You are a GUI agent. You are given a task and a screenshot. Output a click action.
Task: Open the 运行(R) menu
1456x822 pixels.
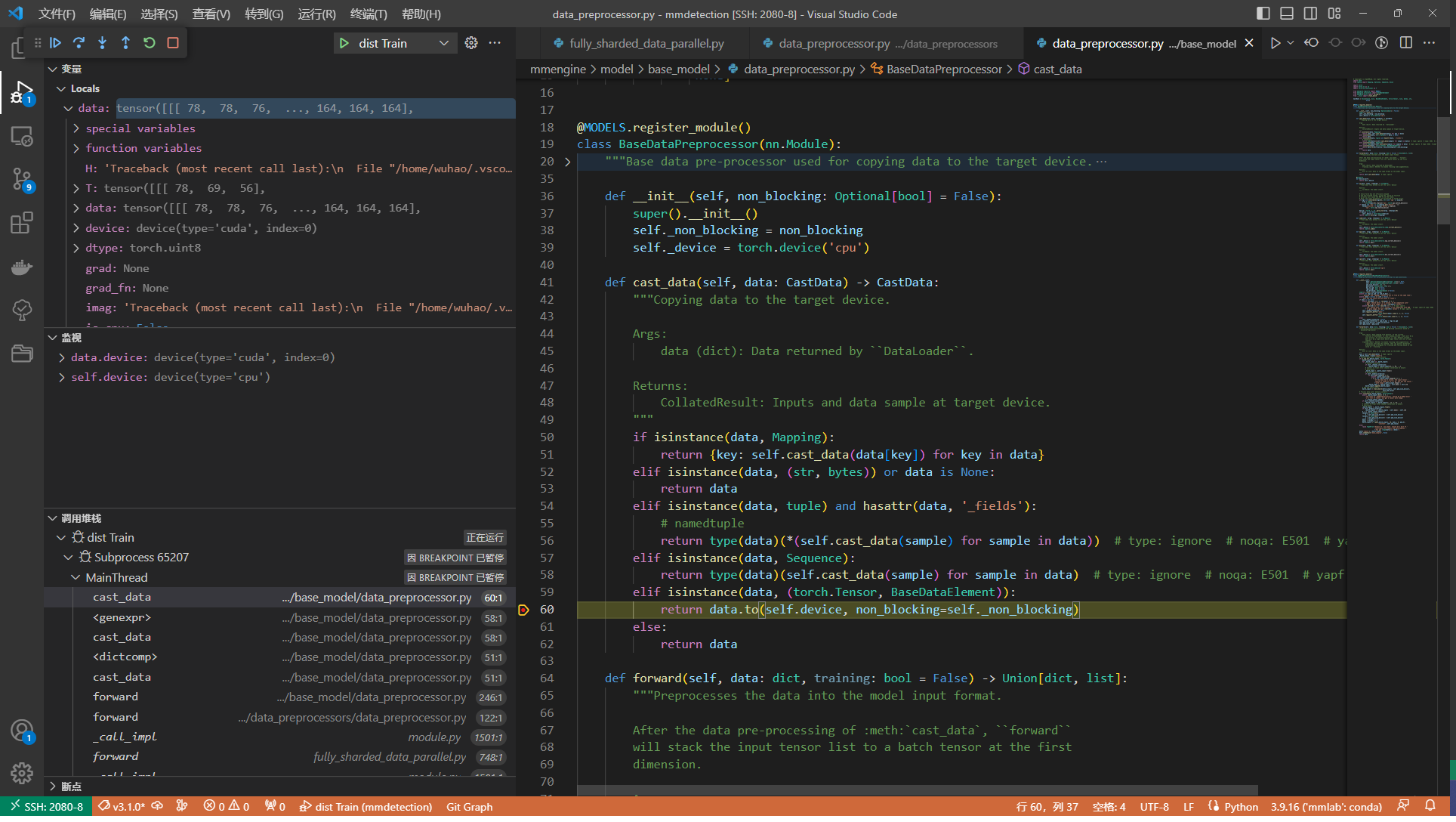click(316, 14)
